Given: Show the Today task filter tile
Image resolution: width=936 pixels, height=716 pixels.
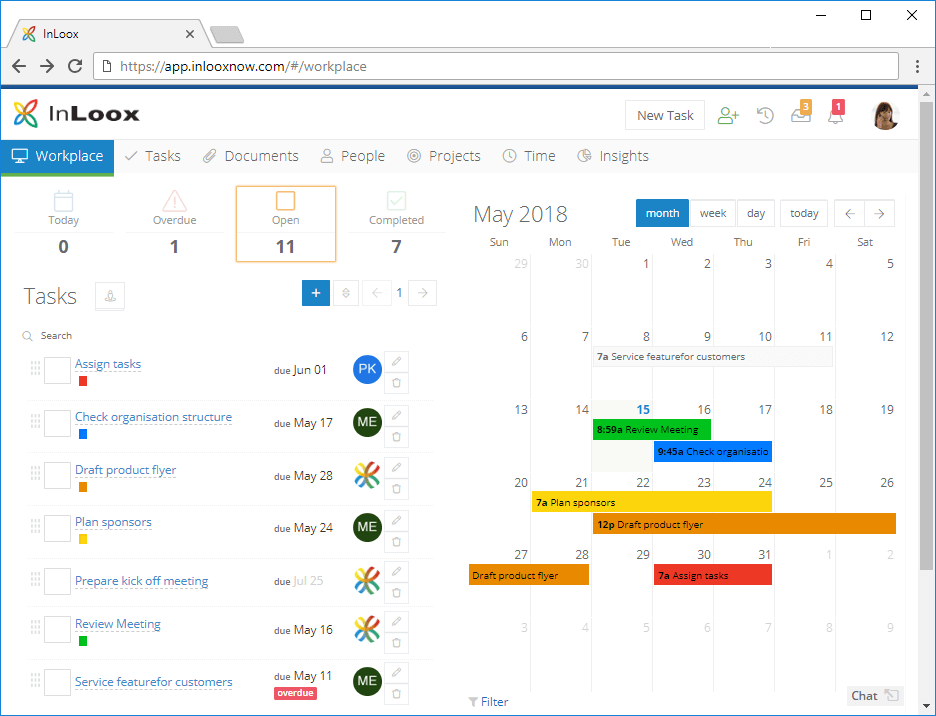Looking at the screenshot, I should coord(63,223).
